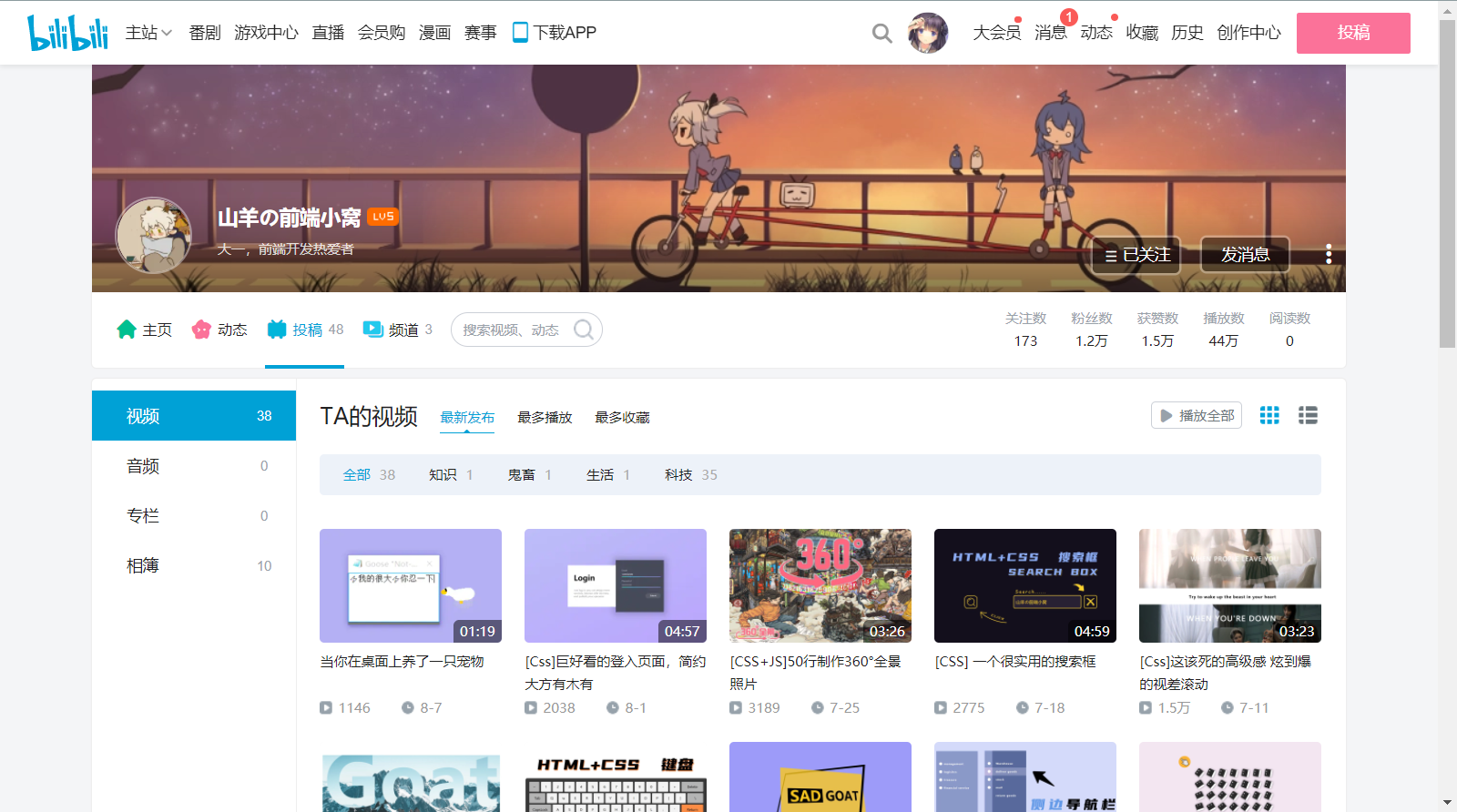Click the page vertical scrollbar thumb
Screen dimensions: 1457x812
click(x=1447, y=184)
